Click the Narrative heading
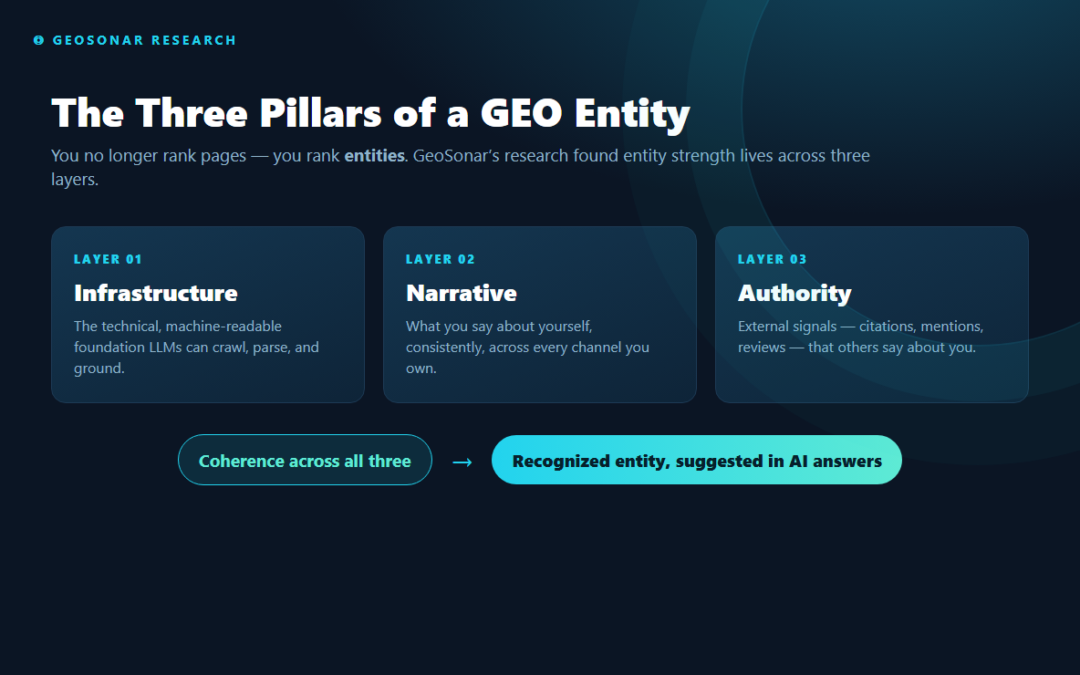This screenshot has height=675, width=1080. tap(461, 293)
